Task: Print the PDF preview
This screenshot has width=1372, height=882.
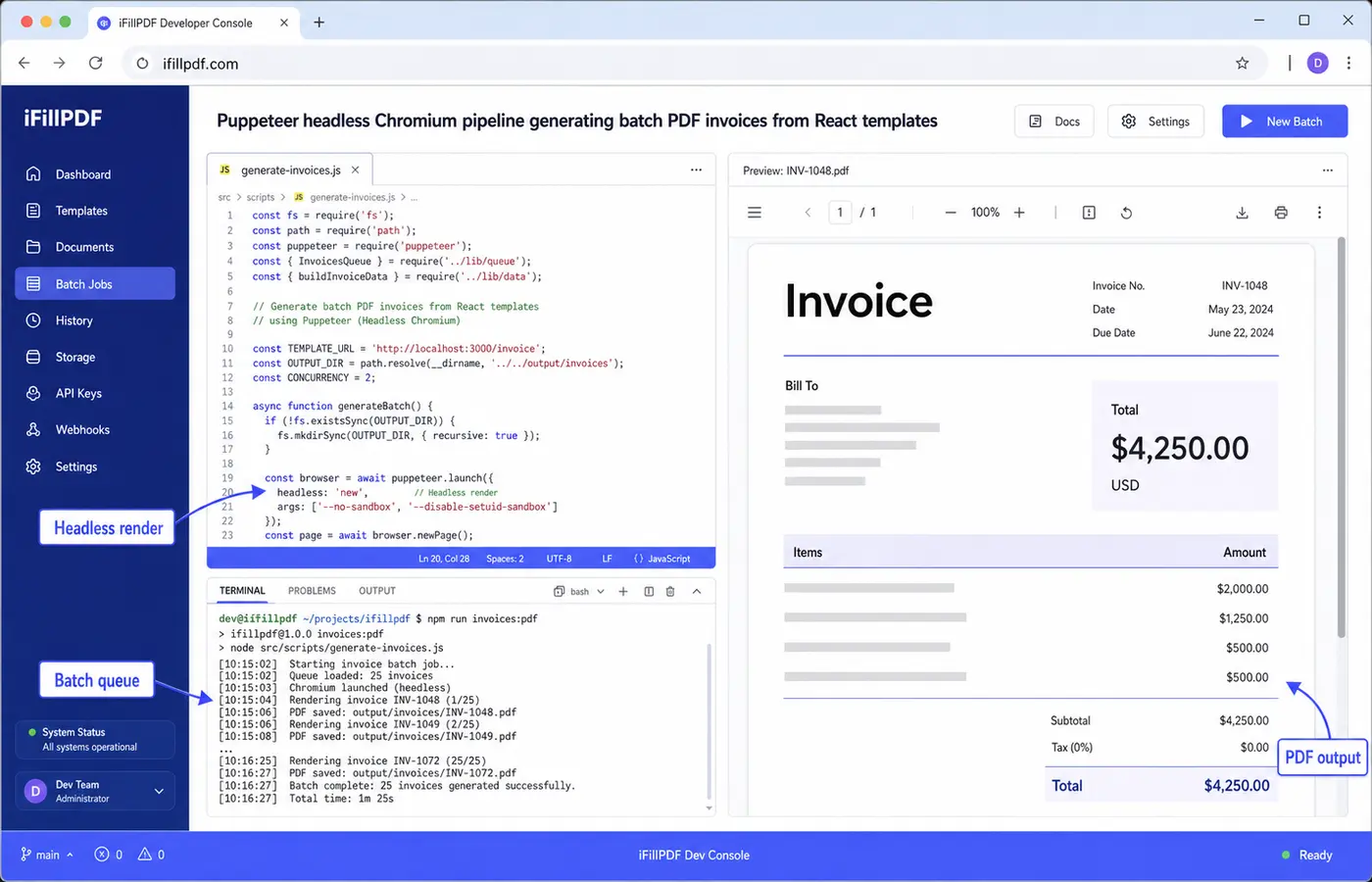Action: (1281, 213)
